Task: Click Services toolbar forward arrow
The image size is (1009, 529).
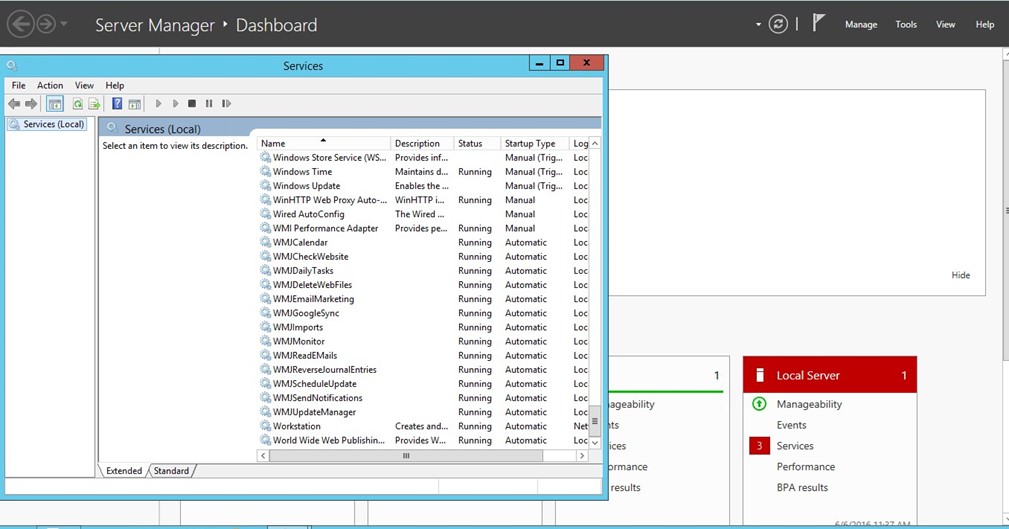Action: coord(31,104)
